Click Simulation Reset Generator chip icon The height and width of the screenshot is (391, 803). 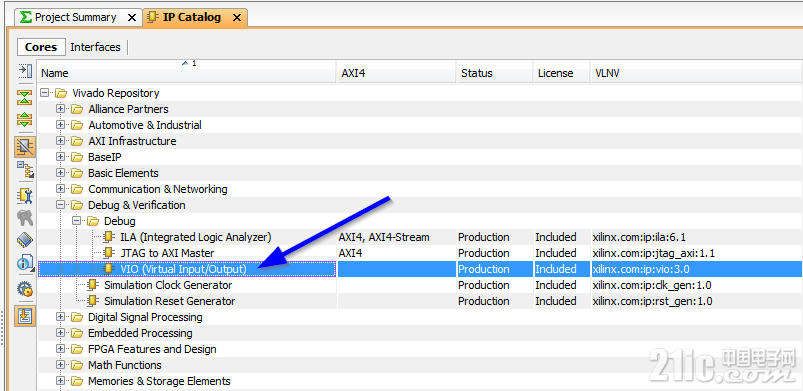coord(93,301)
